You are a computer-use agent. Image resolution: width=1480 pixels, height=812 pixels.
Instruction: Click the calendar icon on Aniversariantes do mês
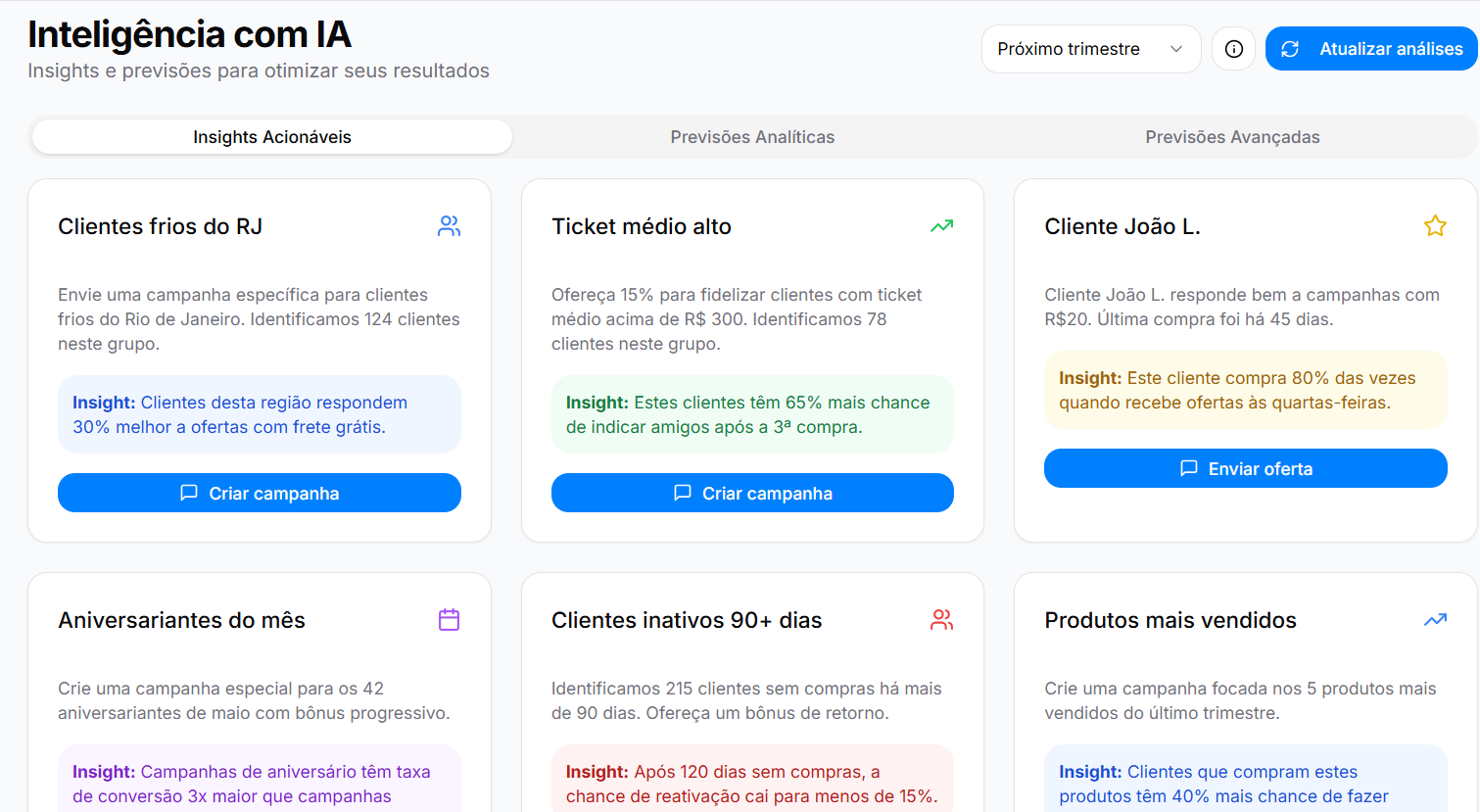click(449, 619)
